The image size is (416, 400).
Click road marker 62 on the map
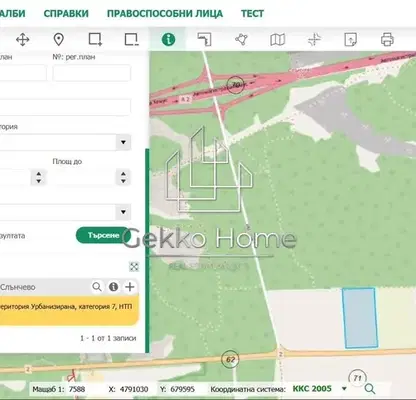tap(230, 360)
